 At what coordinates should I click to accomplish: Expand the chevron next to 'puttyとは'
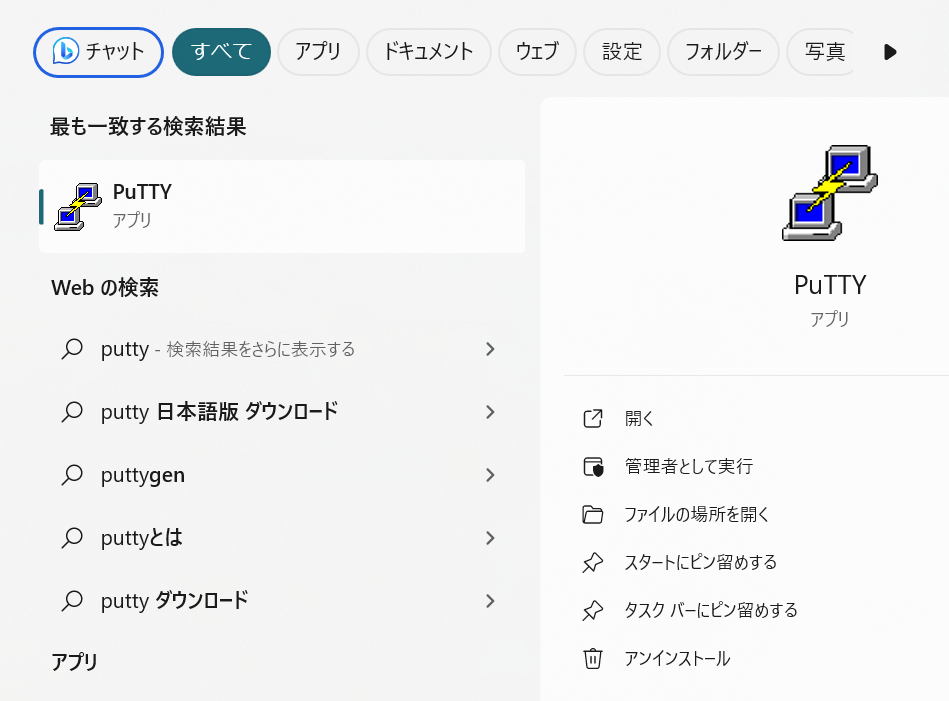[x=490, y=538]
